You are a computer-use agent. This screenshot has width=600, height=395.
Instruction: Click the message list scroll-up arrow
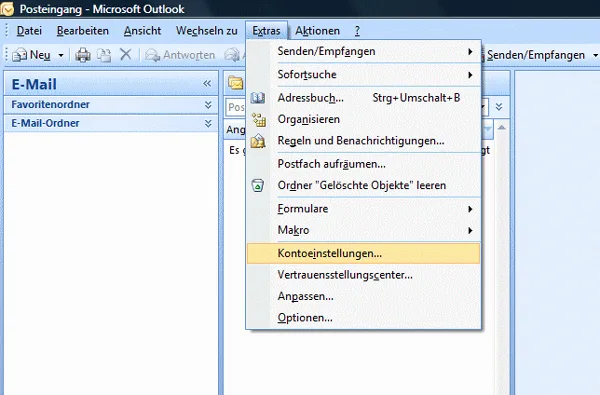tap(502, 127)
